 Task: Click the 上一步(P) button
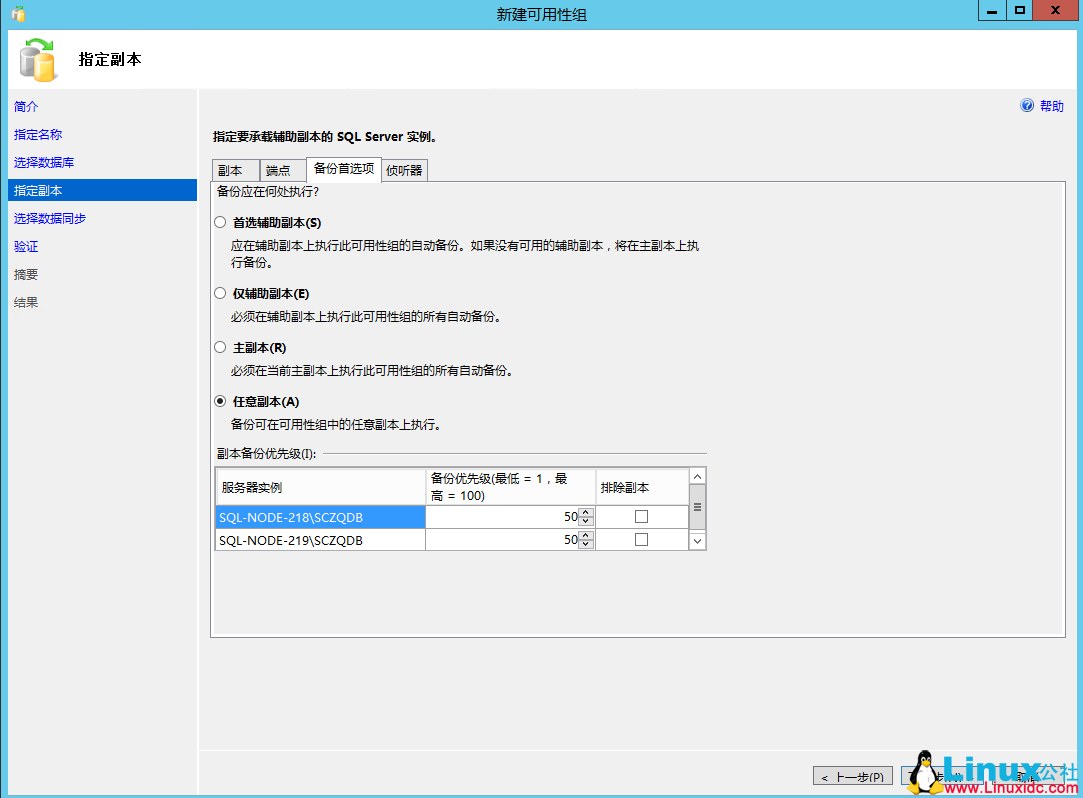852,775
